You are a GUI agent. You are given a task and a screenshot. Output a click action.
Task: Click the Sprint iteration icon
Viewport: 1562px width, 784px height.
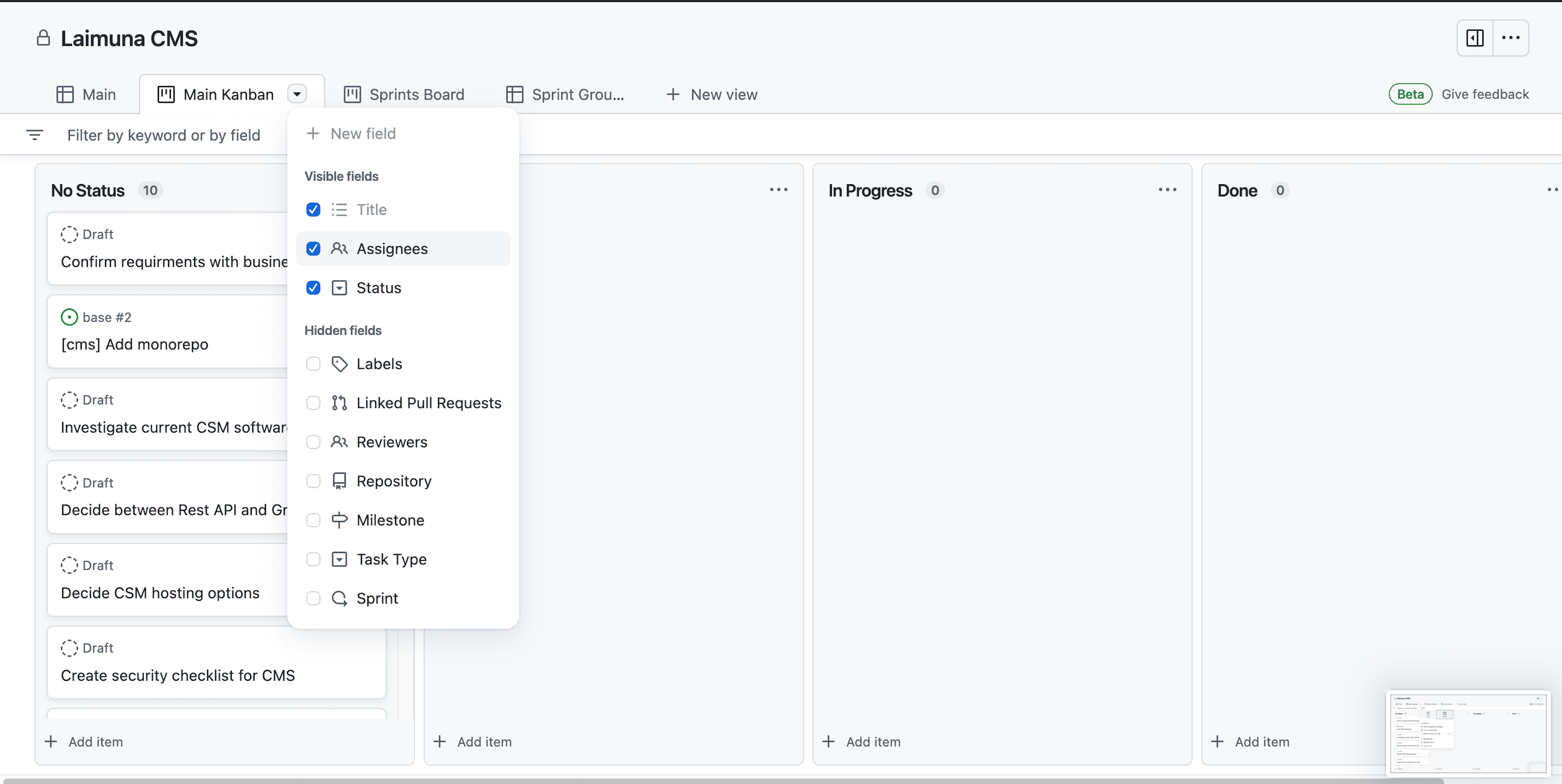pos(340,599)
